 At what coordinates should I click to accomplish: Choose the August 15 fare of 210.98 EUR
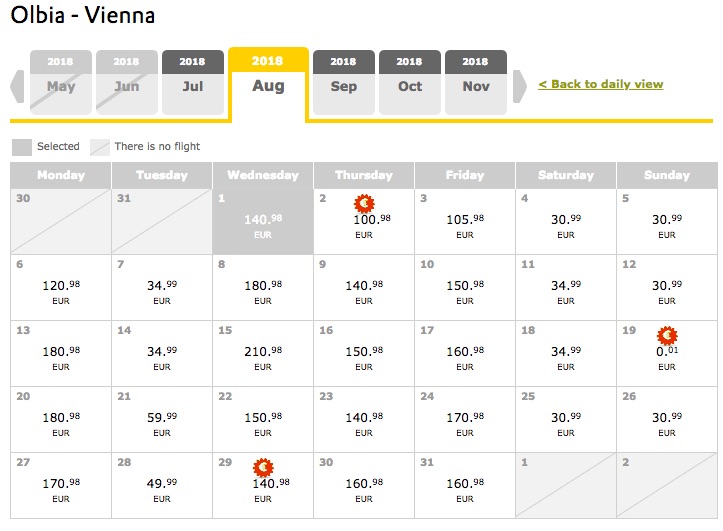pos(263,354)
